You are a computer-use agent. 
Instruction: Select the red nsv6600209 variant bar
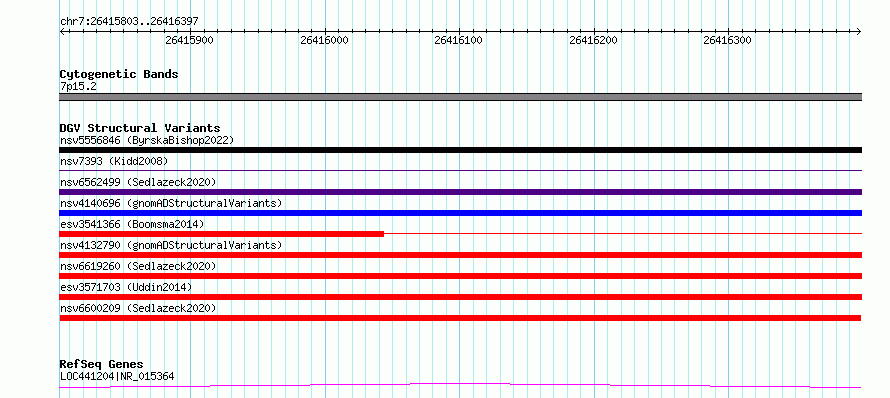[x=460, y=318]
